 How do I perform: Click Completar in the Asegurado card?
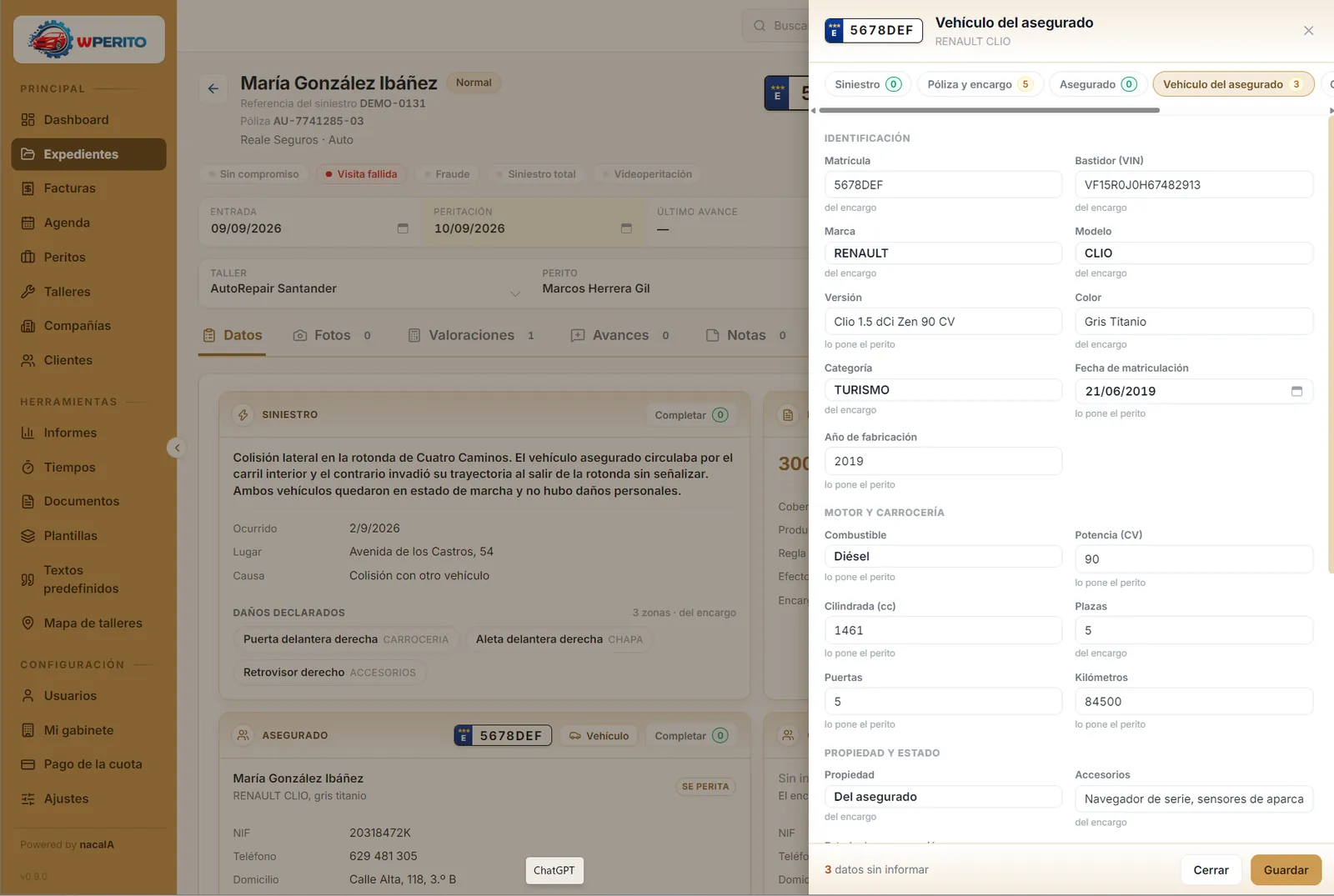tap(691, 736)
